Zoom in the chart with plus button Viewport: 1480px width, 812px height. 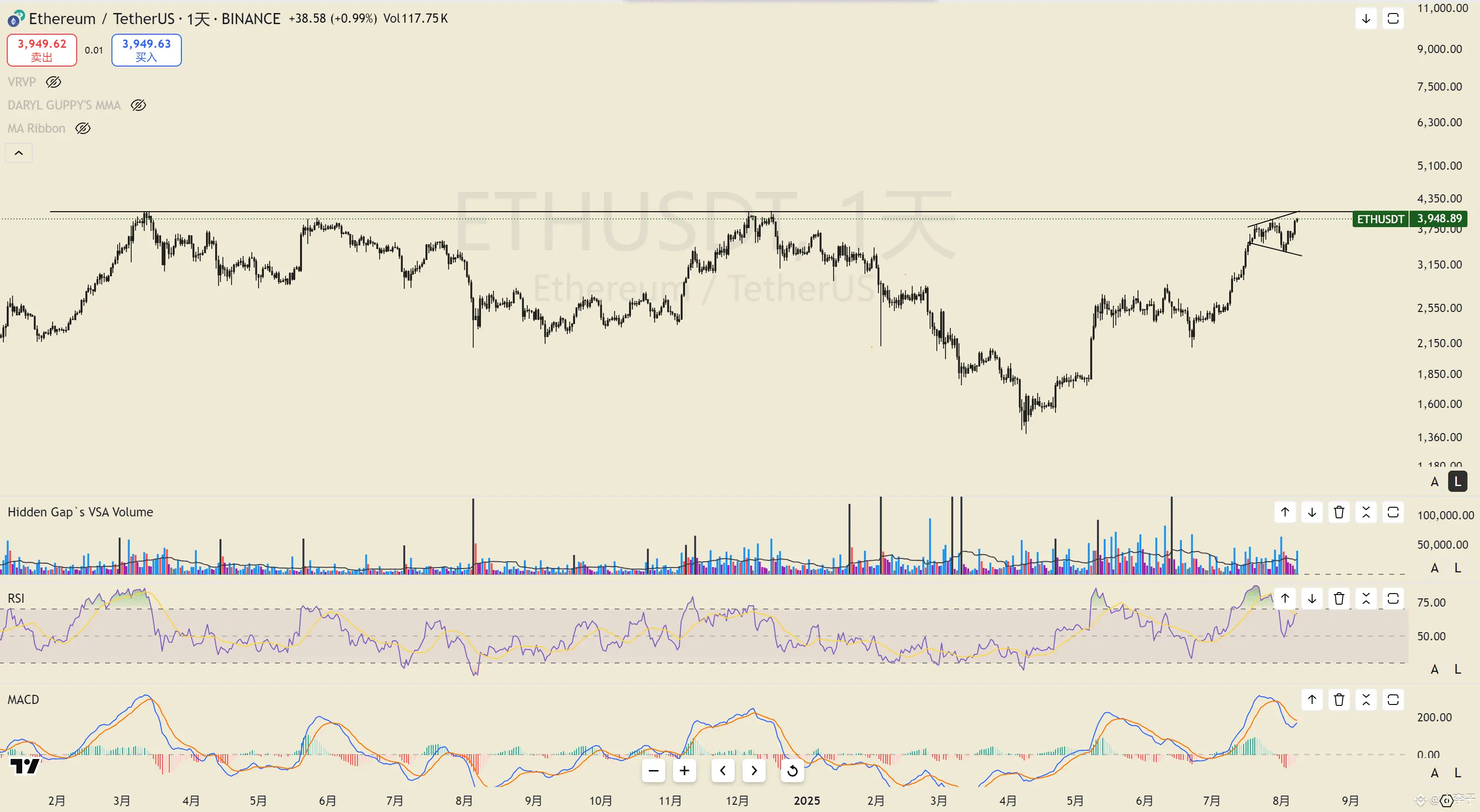684,771
